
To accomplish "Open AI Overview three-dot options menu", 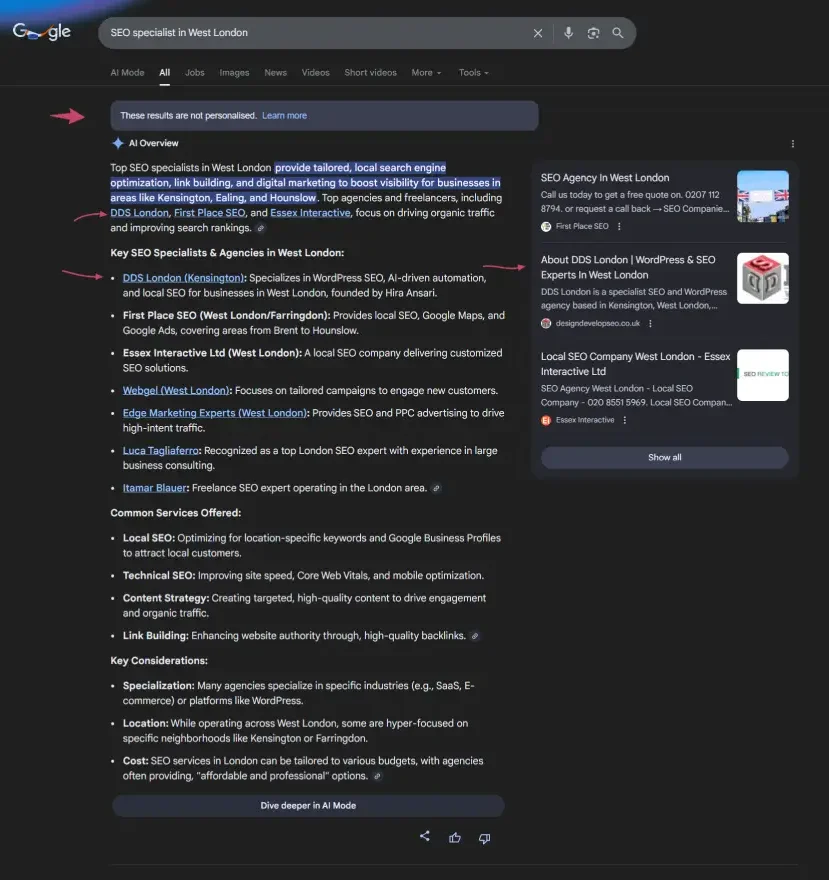I will (793, 144).
